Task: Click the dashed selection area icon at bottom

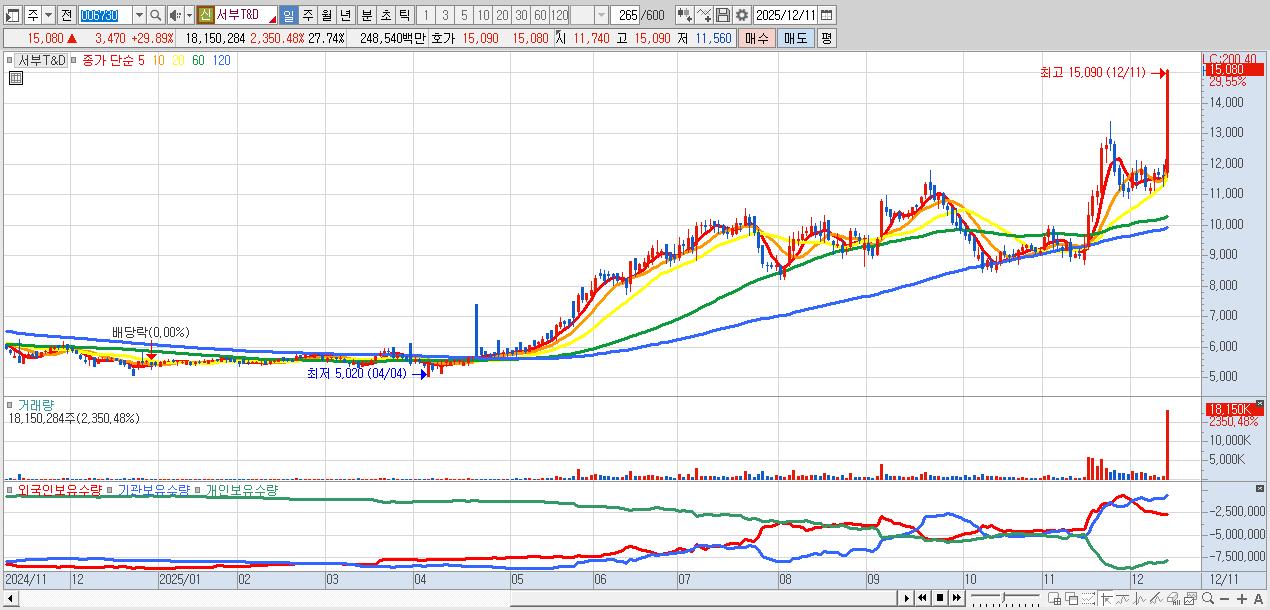Action: (x=1088, y=598)
